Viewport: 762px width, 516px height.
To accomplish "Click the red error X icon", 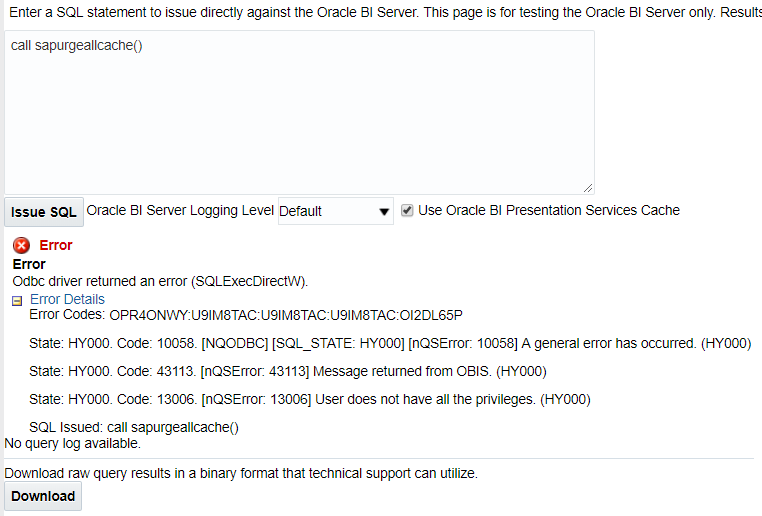I will pyautogui.click(x=21, y=245).
